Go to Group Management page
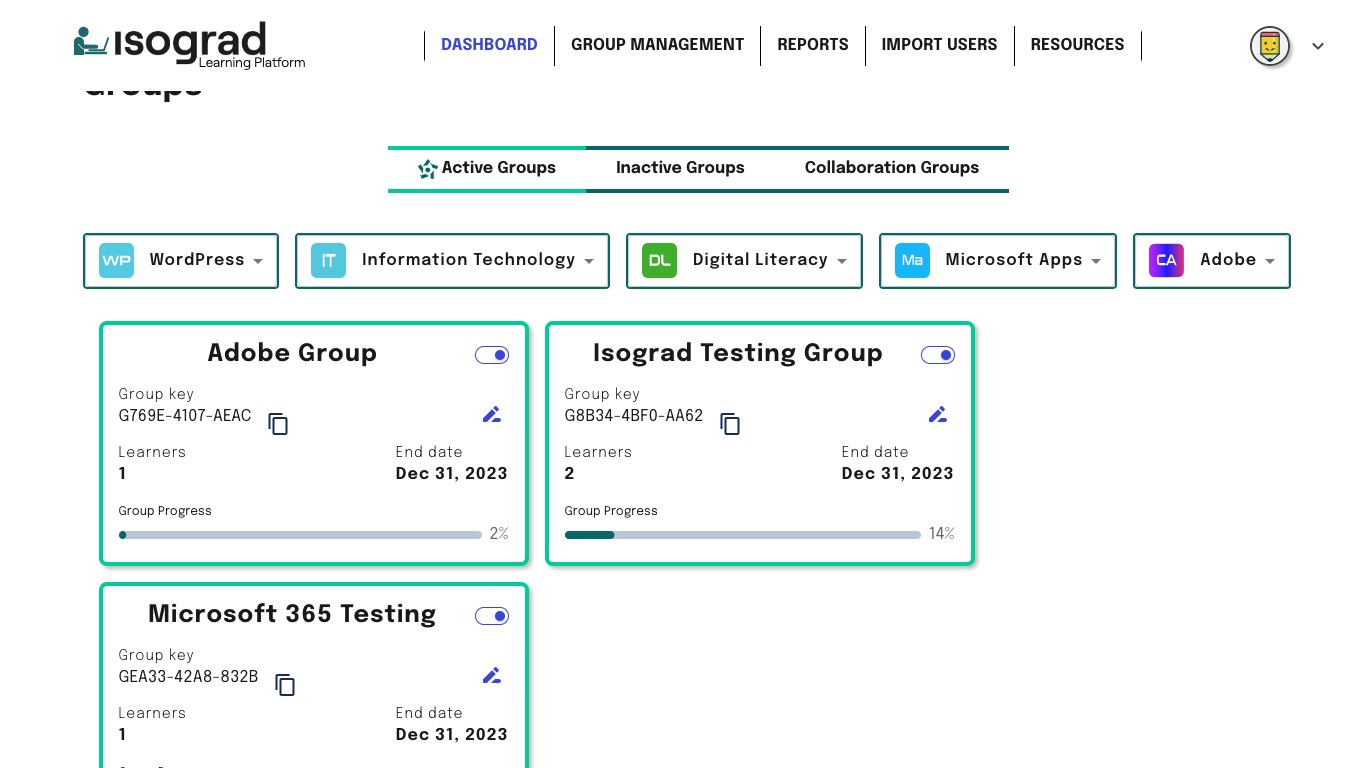The image size is (1366, 768). point(657,45)
